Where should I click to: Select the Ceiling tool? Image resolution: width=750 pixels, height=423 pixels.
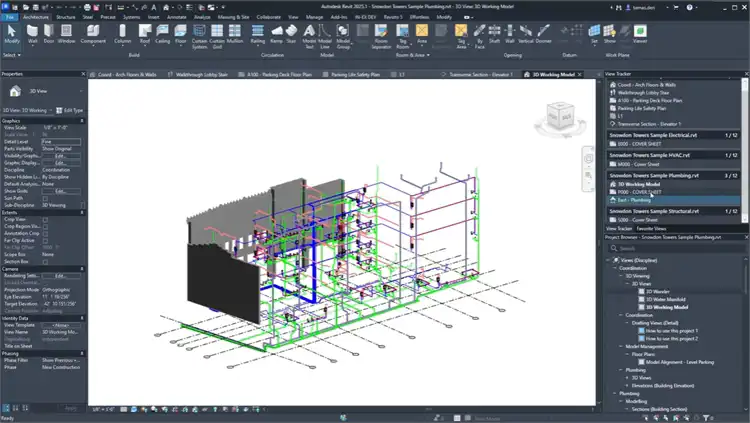pyautogui.click(x=163, y=34)
